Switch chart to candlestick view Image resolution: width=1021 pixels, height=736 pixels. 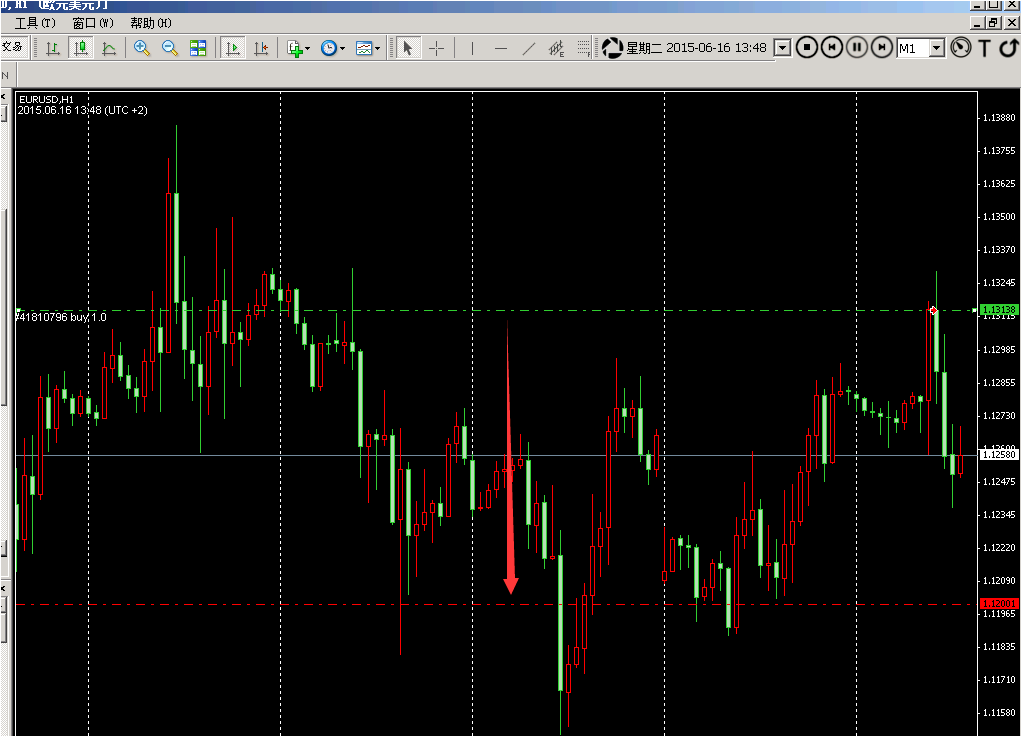pyautogui.click(x=81, y=48)
